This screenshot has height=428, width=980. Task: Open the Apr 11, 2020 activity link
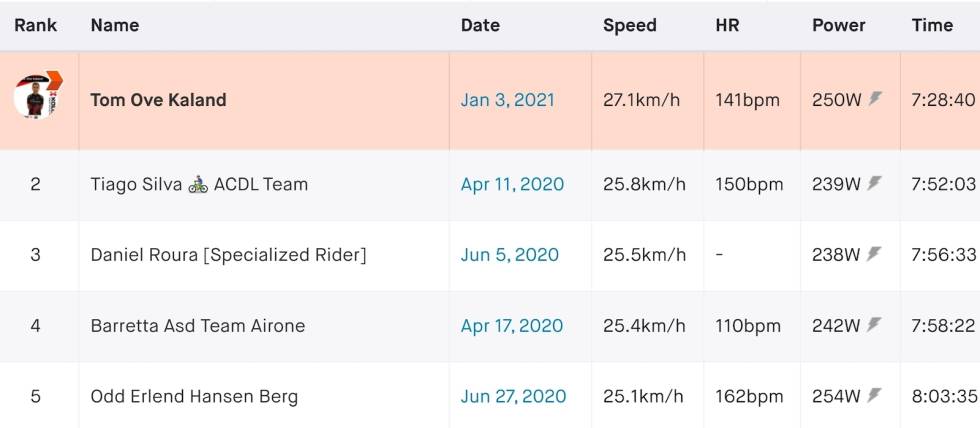tap(512, 184)
